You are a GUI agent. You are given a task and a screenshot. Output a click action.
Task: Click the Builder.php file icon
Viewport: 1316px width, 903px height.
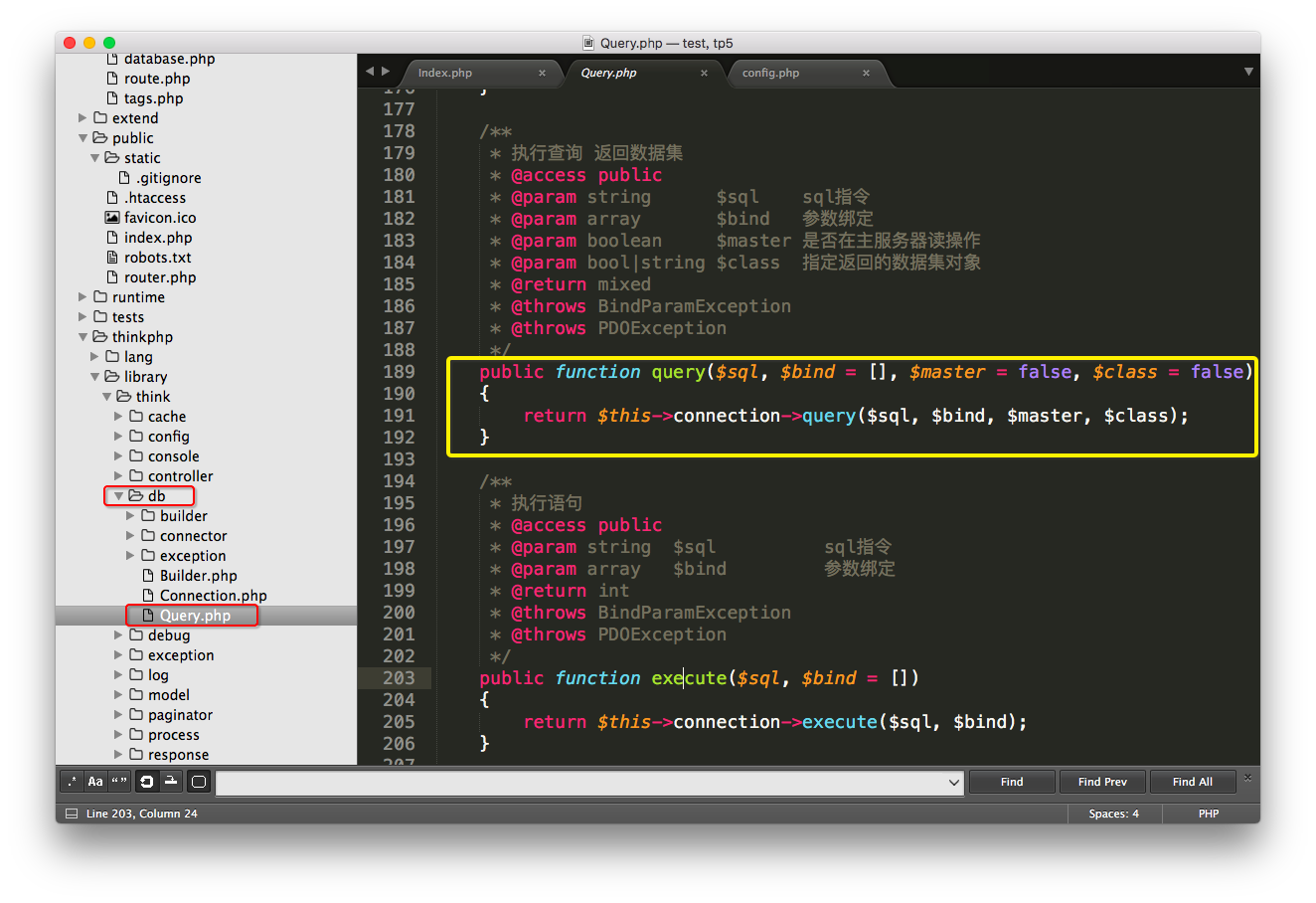click(148, 575)
